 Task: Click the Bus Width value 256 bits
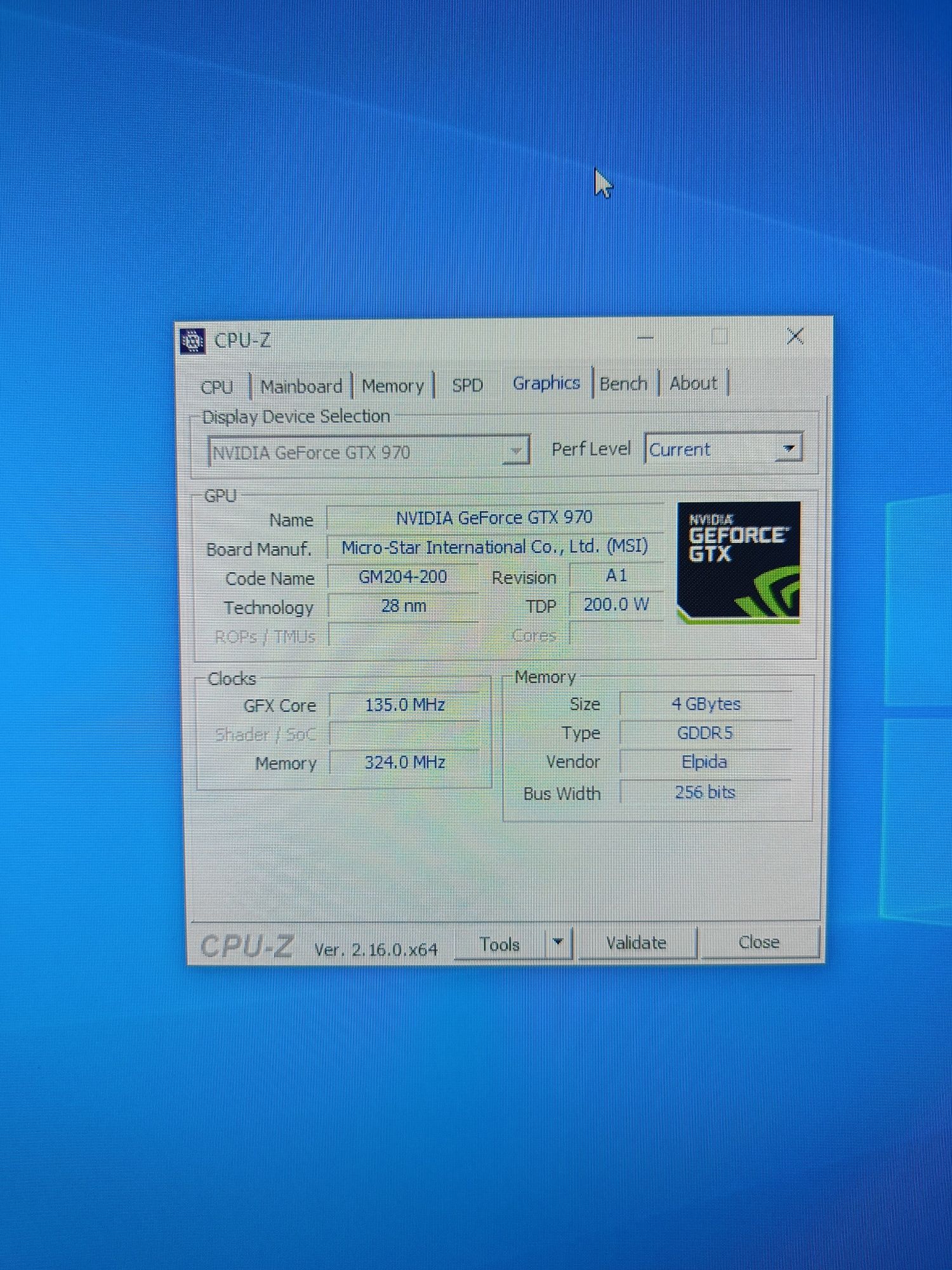(705, 792)
